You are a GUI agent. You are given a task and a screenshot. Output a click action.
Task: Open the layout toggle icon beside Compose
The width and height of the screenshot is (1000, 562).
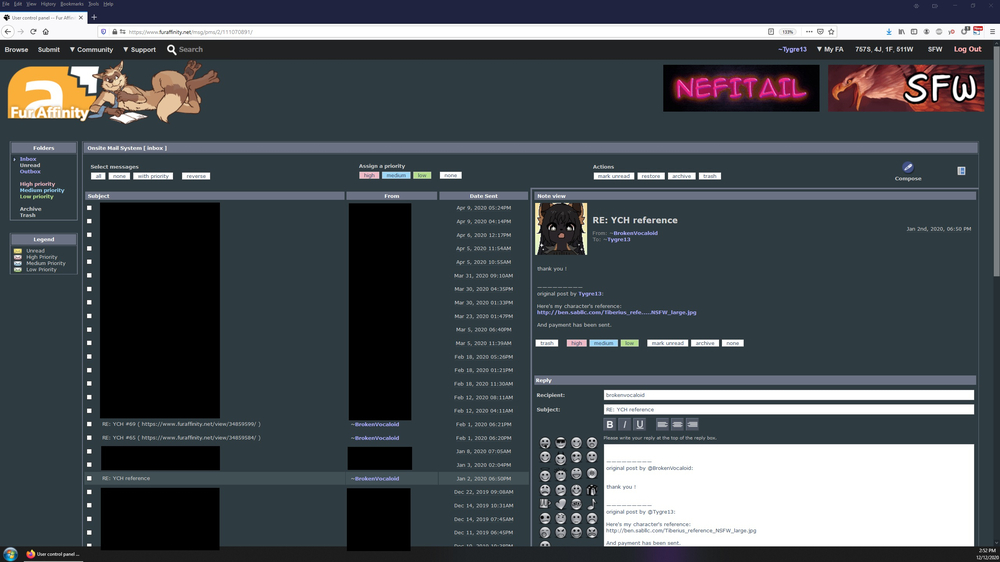(961, 170)
